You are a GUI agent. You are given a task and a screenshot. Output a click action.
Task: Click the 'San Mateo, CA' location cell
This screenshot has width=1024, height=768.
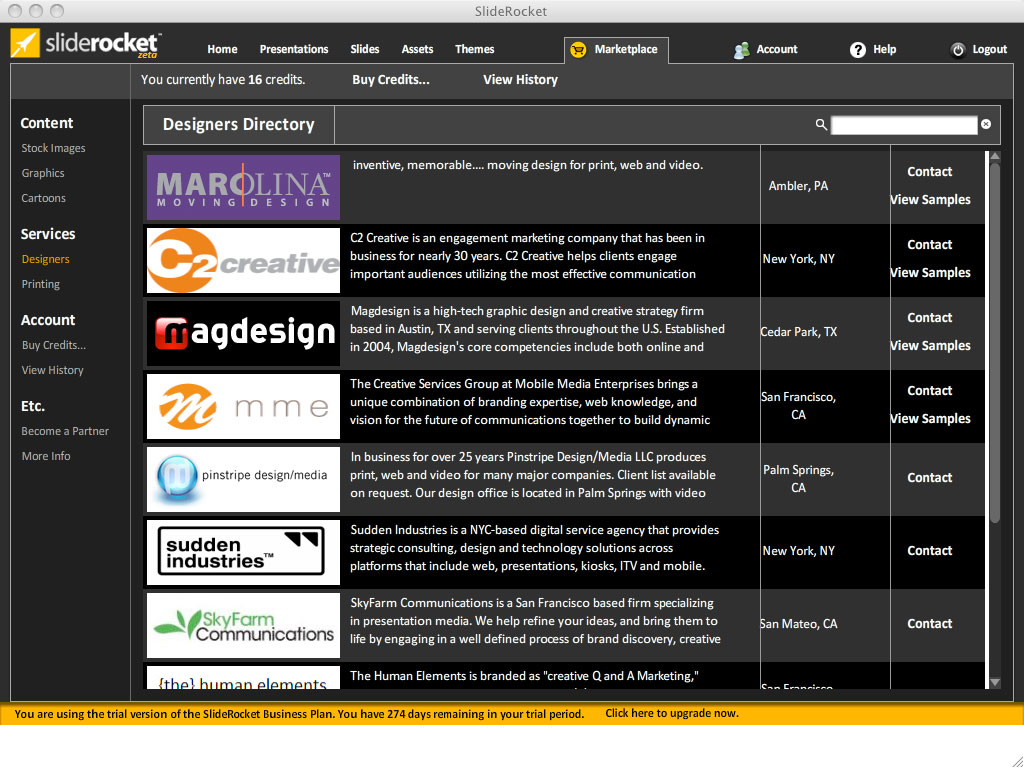799,624
